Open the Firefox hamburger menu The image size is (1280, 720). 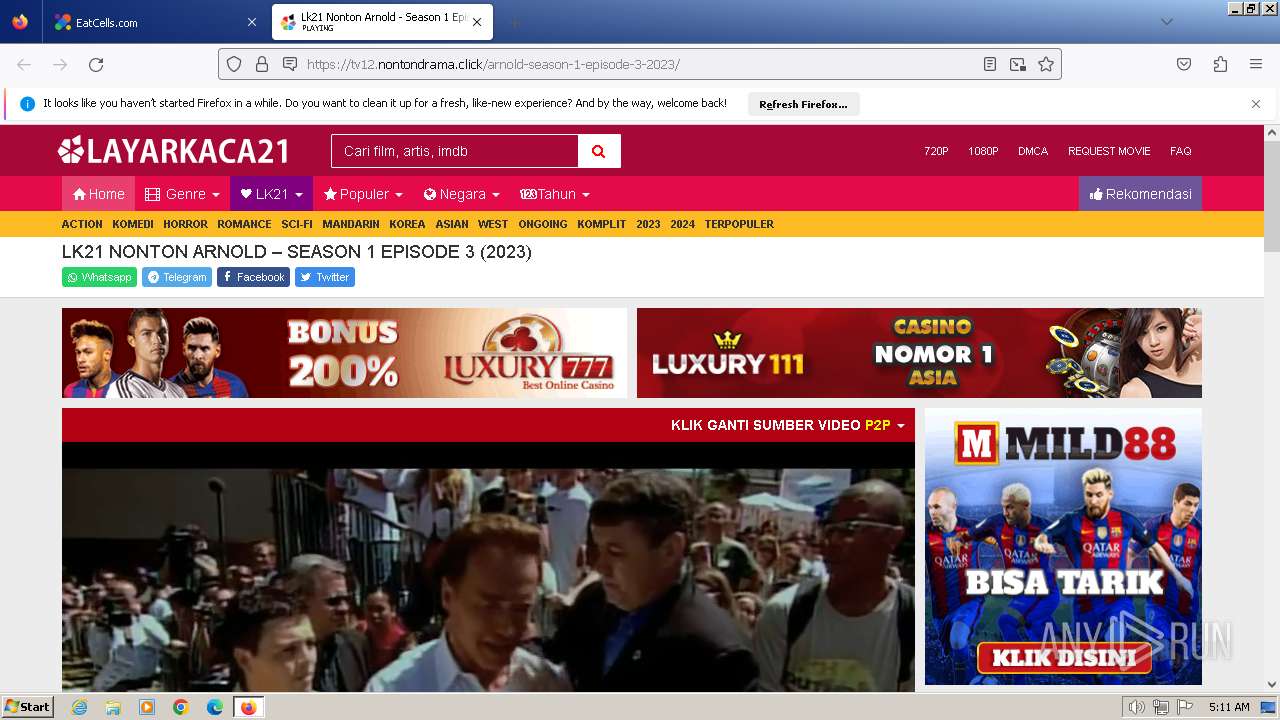coord(1256,64)
